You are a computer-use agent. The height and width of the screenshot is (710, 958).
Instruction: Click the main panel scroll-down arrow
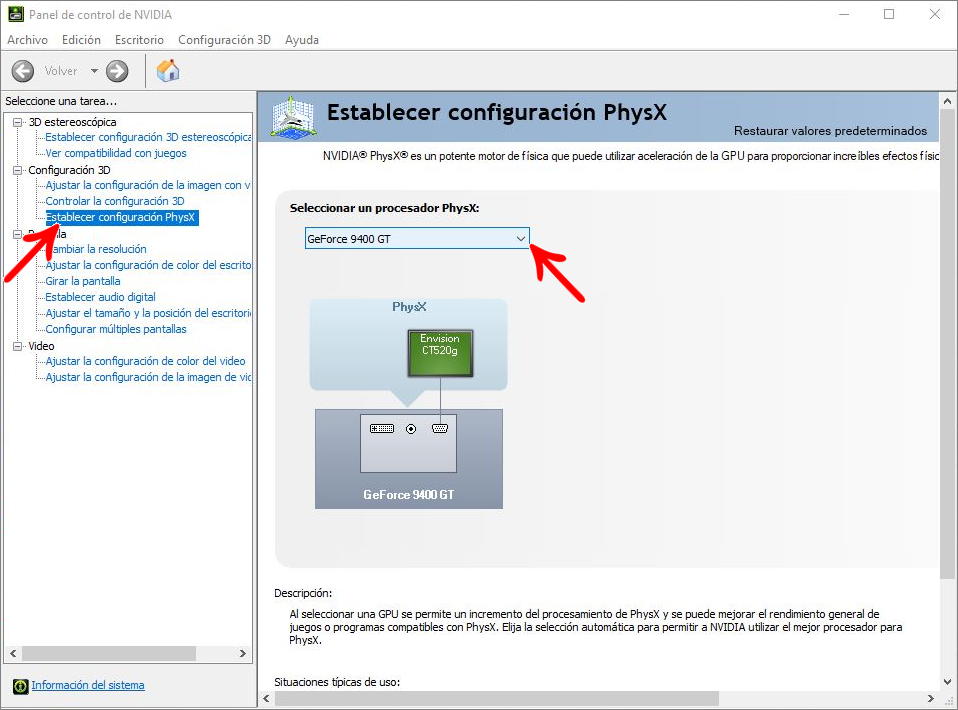(947, 682)
